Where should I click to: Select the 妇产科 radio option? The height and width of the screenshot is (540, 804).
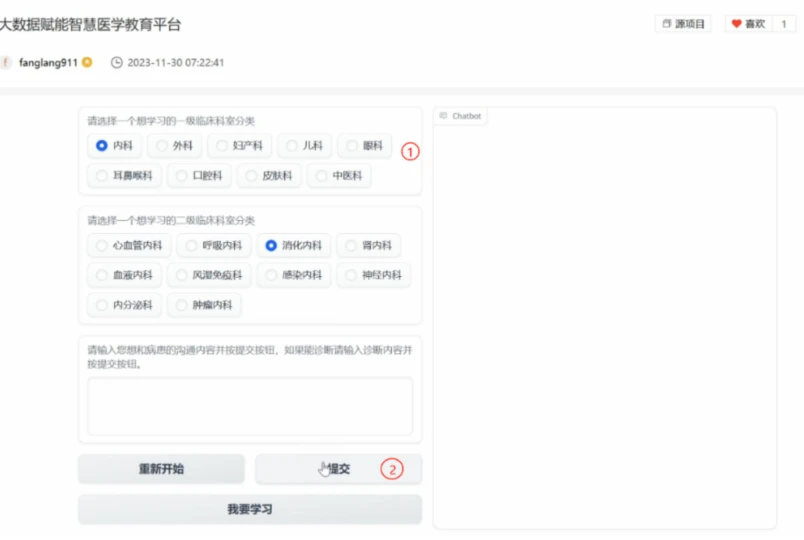239,146
